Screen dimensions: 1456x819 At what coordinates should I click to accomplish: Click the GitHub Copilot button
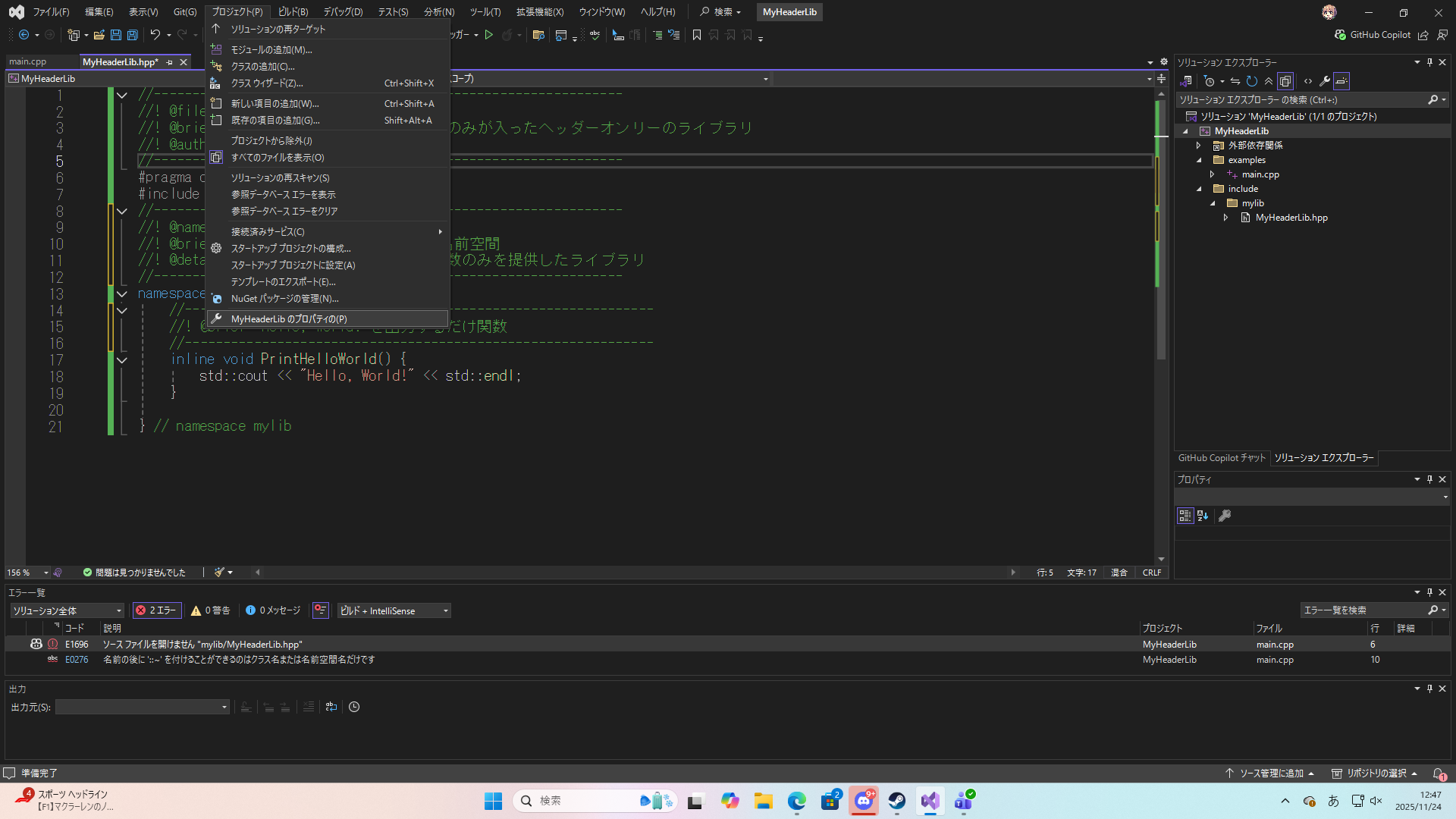pyautogui.click(x=1373, y=35)
